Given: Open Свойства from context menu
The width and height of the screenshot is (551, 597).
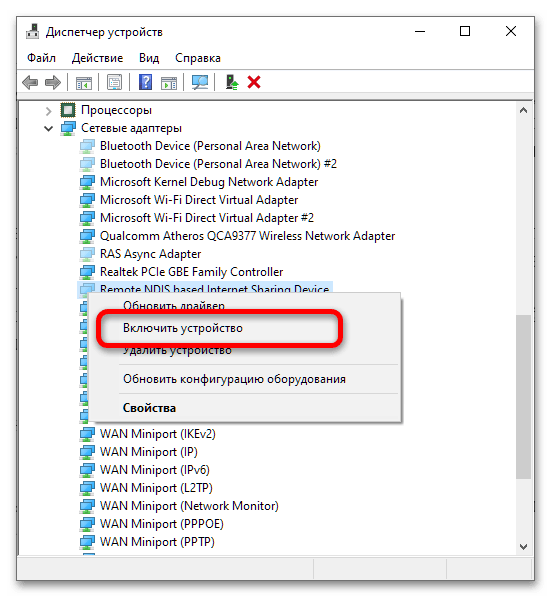Looking at the screenshot, I should click(x=149, y=408).
